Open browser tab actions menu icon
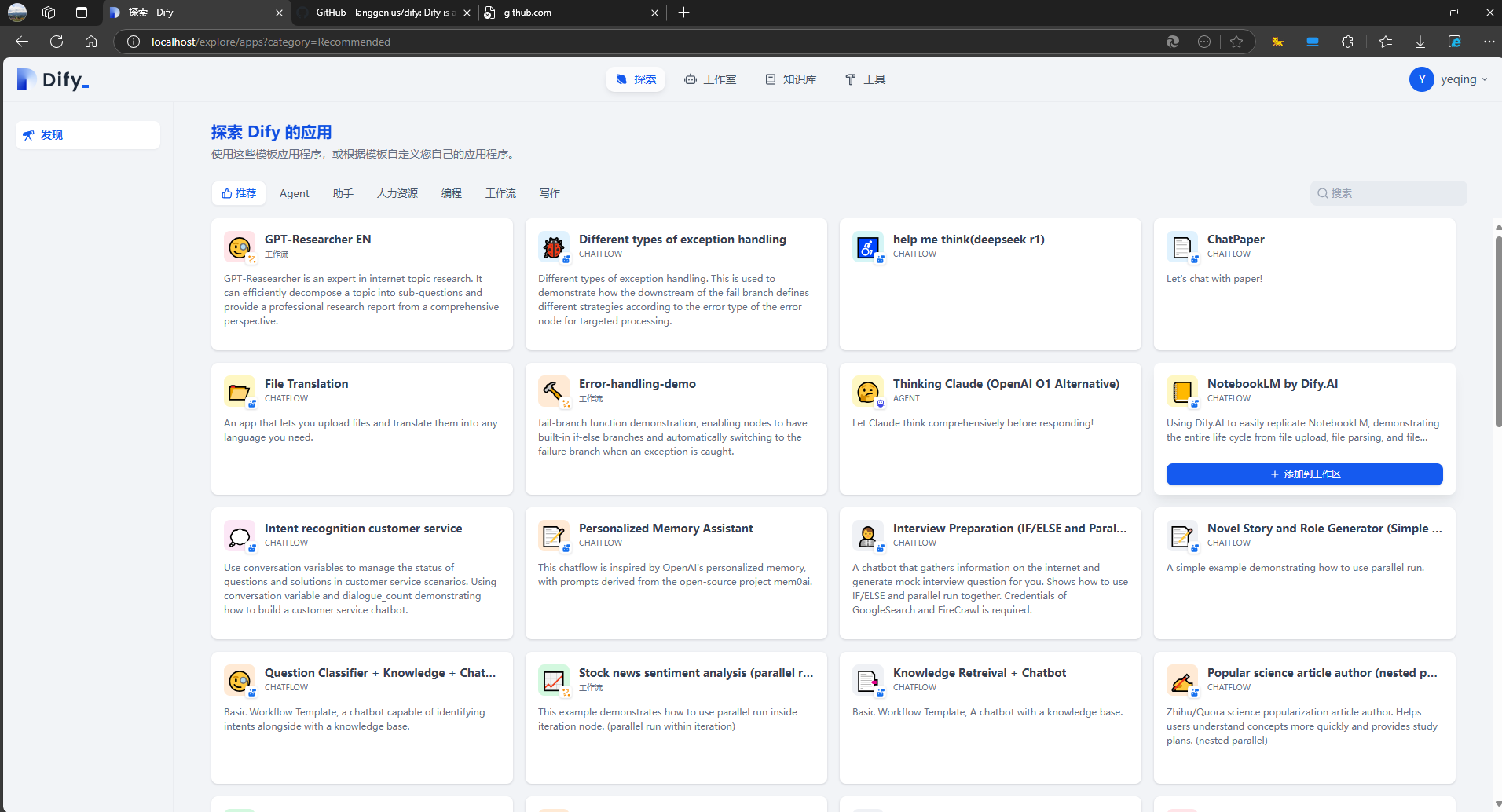 pos(82,13)
